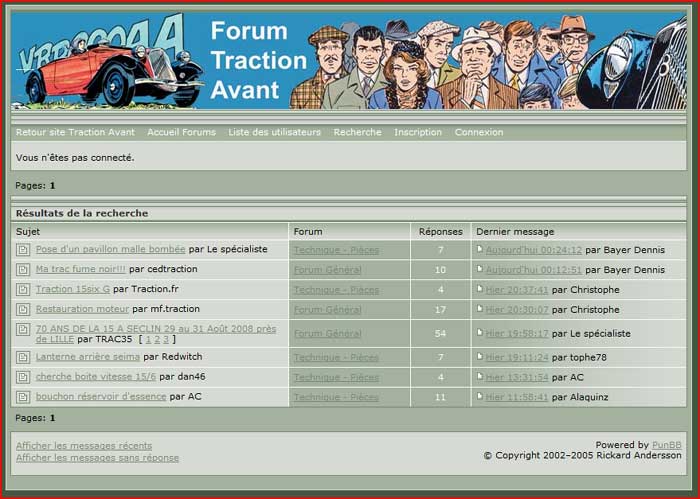Open last message 'Hier 20:30:07'

[x=517, y=309]
